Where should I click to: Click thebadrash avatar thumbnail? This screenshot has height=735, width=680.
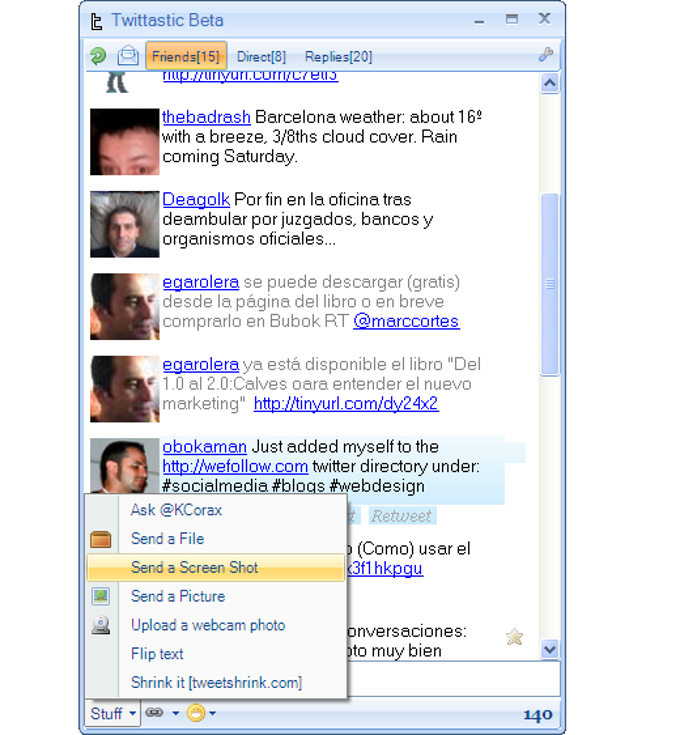[125, 142]
